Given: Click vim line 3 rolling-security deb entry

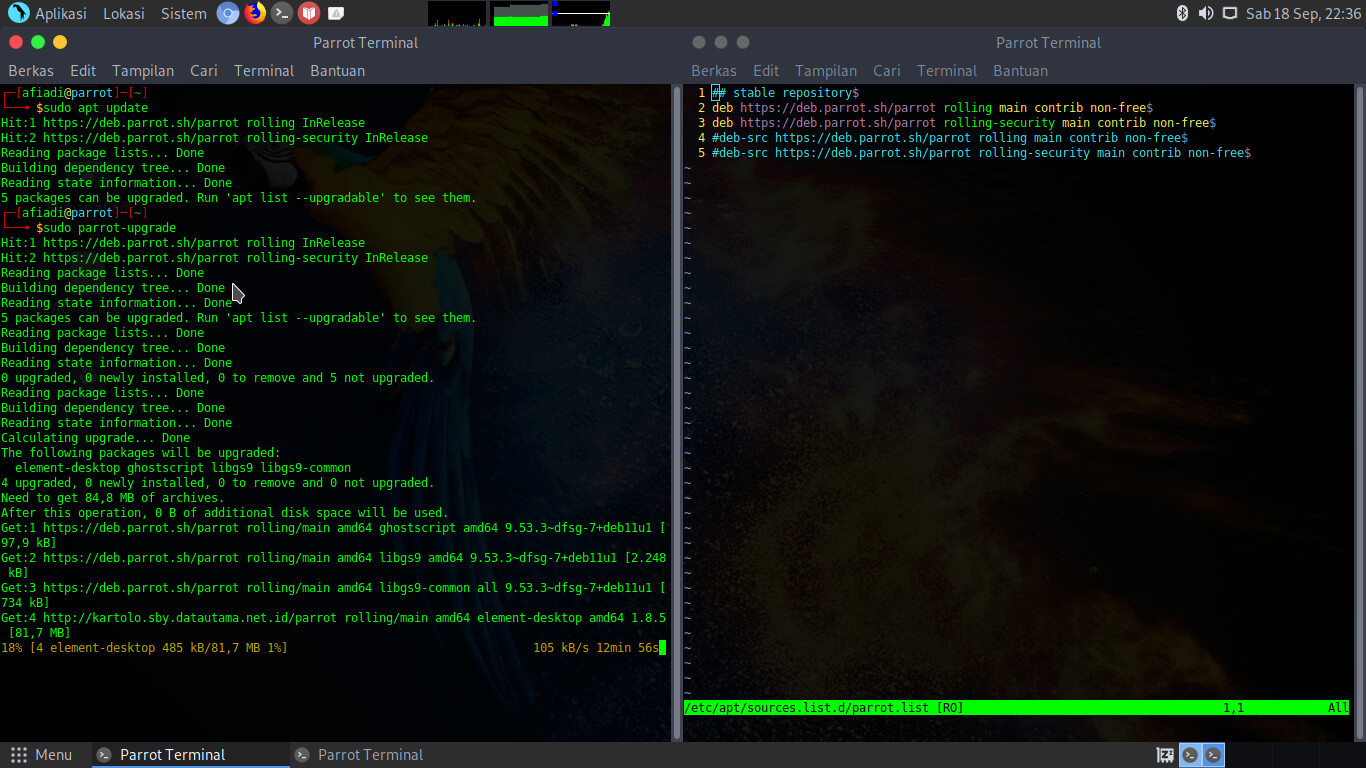Looking at the screenshot, I should (964, 123).
